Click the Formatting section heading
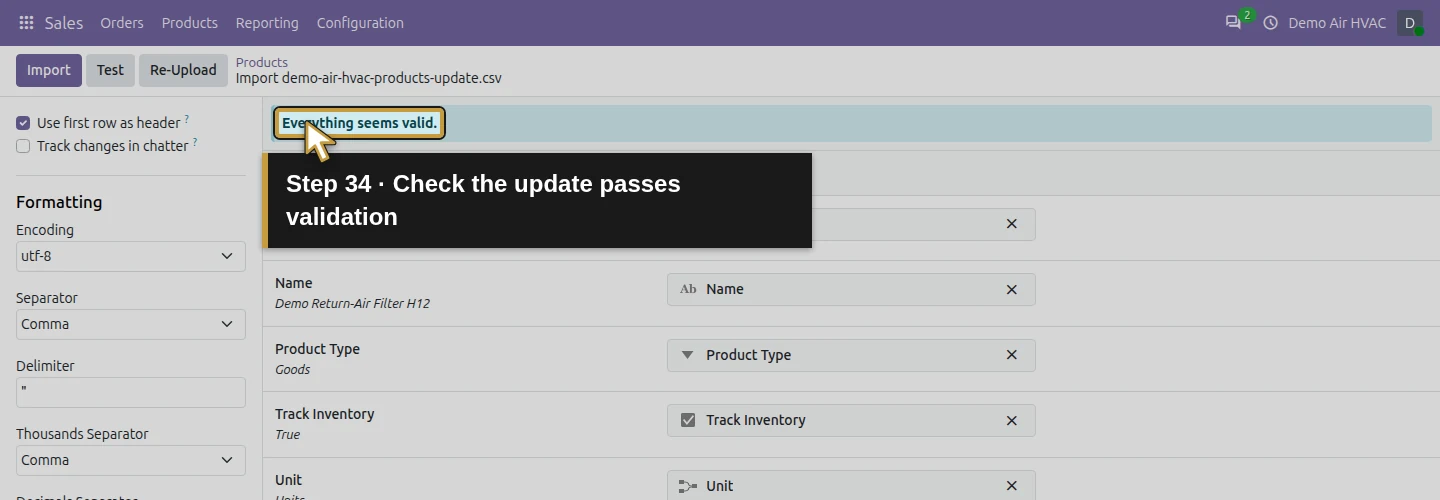This screenshot has height=500, width=1440. coord(59,202)
